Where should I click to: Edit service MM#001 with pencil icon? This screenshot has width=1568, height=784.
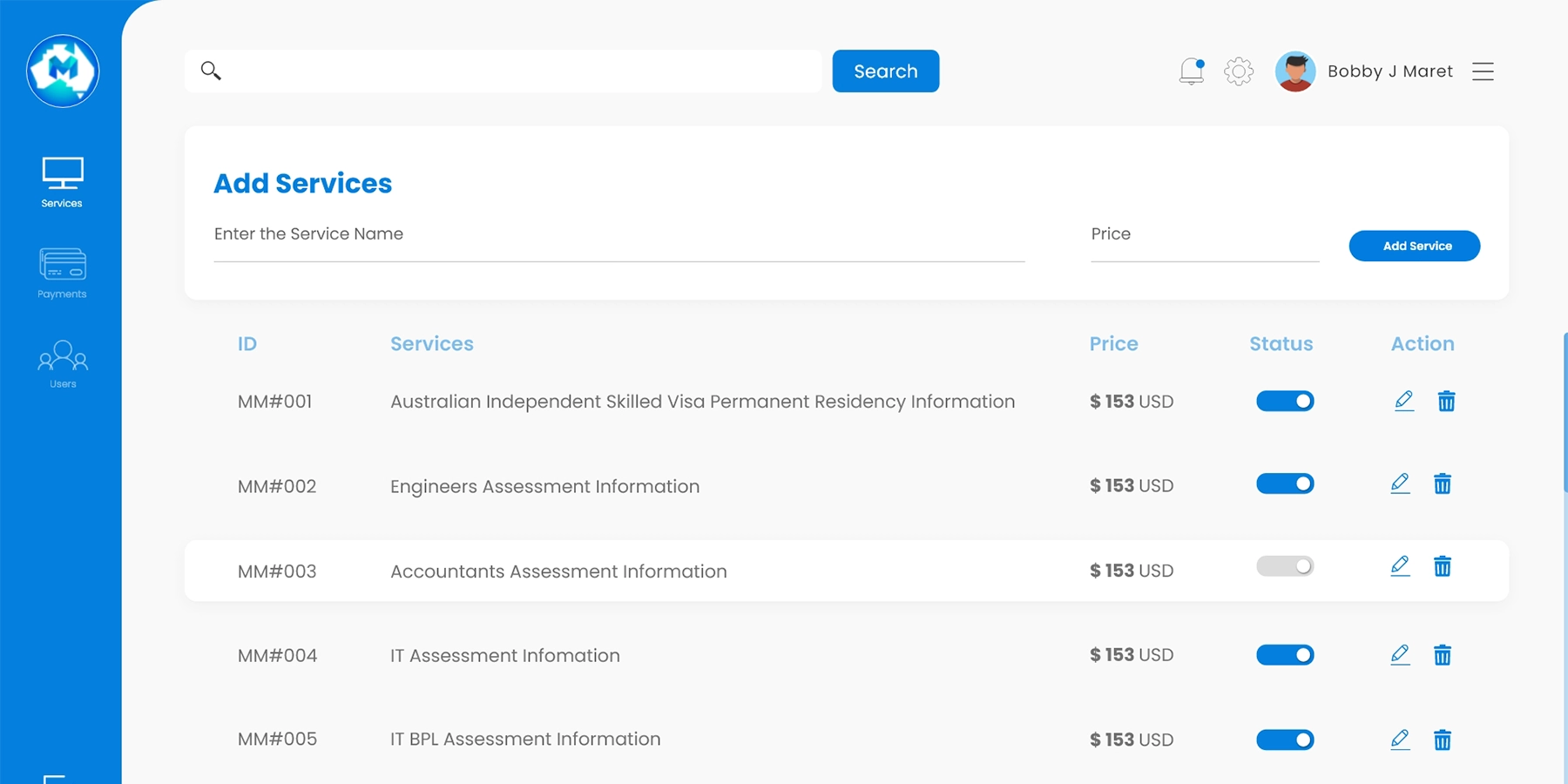tap(1403, 401)
